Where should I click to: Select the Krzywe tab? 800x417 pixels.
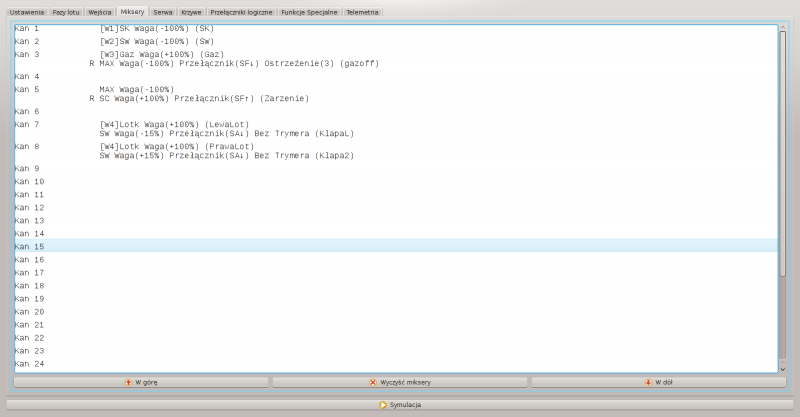click(191, 12)
